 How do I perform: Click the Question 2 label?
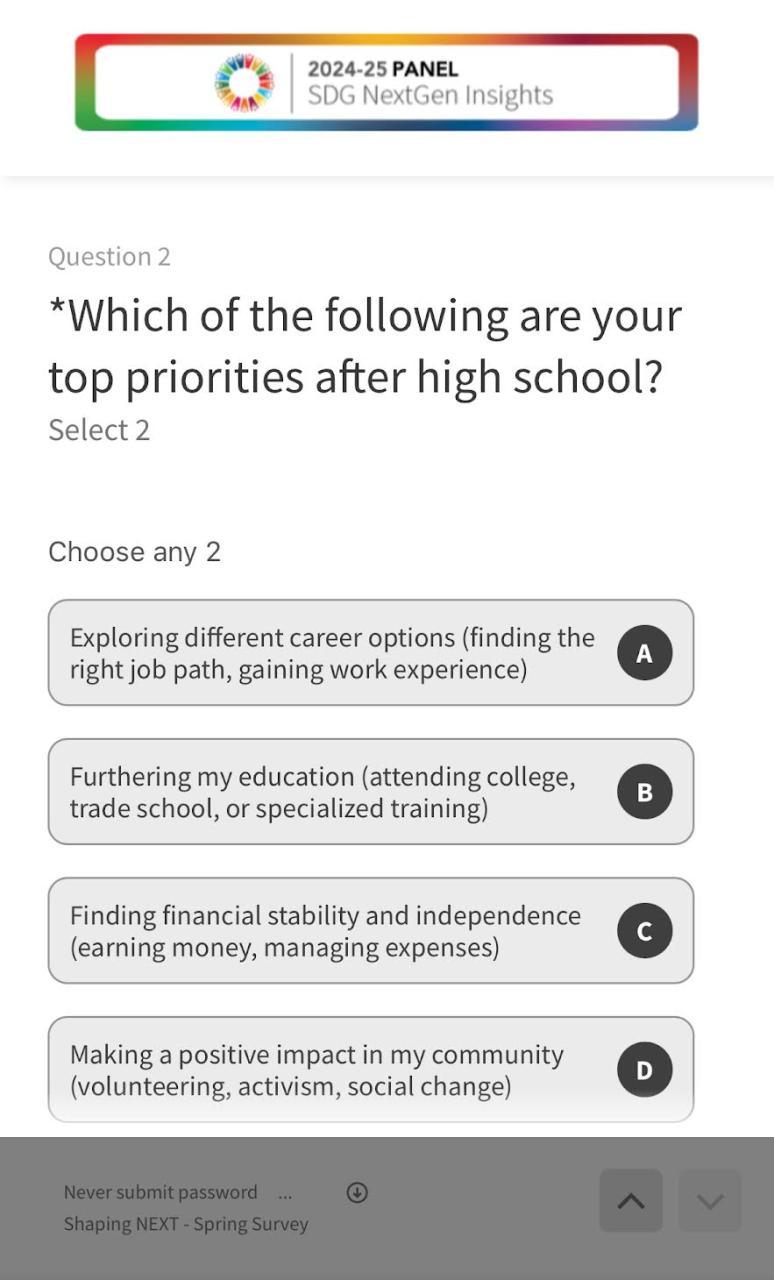(109, 257)
